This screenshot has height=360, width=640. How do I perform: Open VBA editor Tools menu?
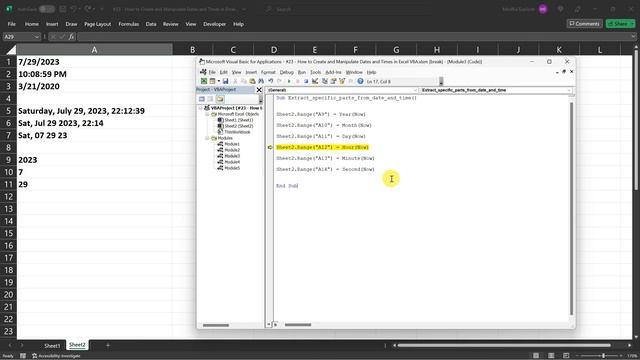[x=316, y=72]
